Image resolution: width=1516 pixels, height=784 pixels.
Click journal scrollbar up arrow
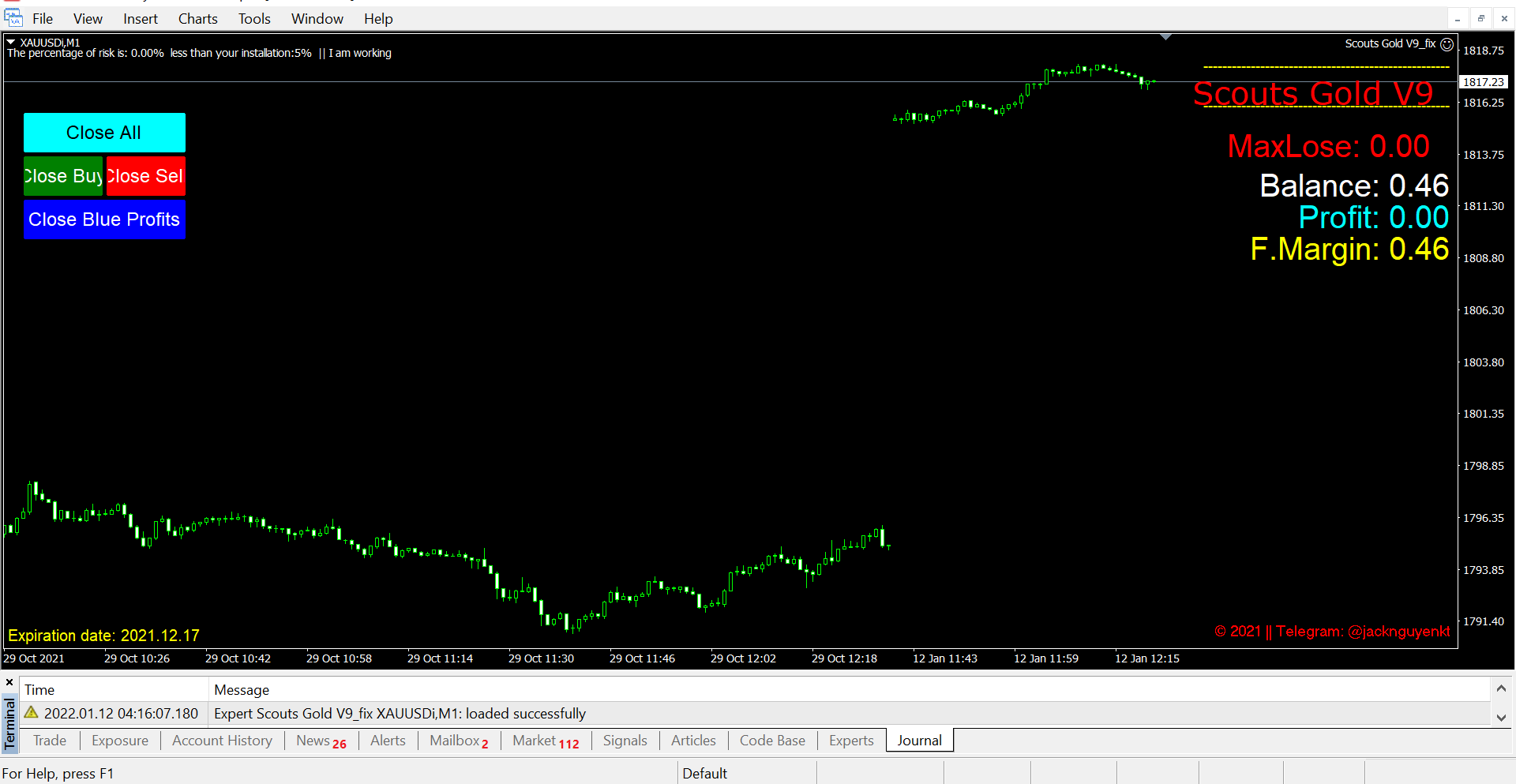[1501, 689]
